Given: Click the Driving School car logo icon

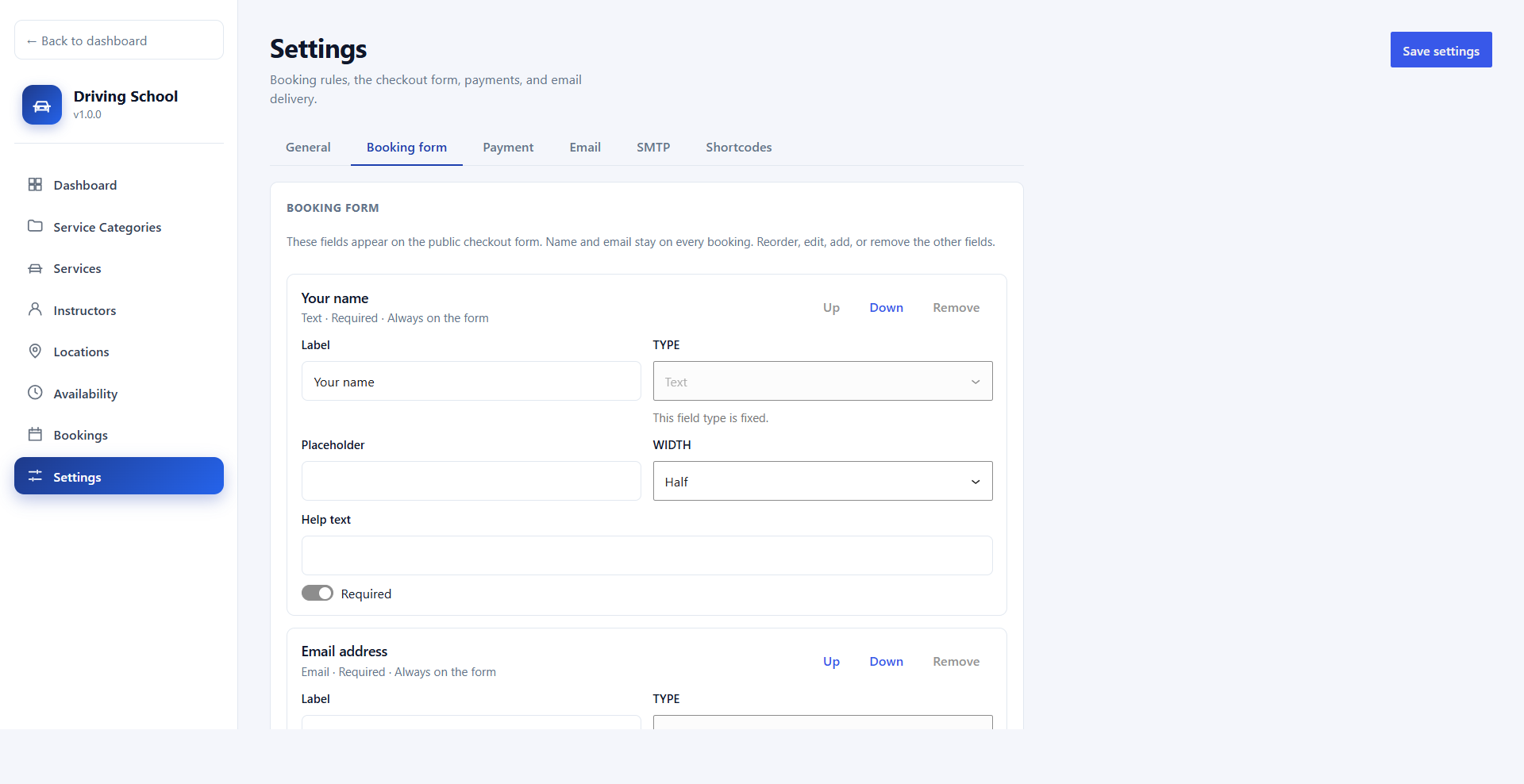Looking at the screenshot, I should [x=42, y=105].
